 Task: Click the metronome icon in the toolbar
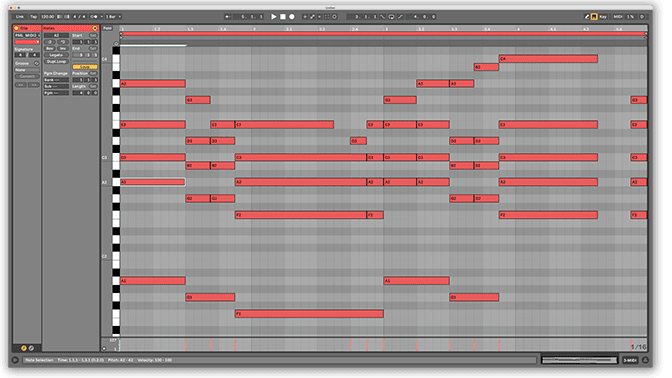point(95,17)
